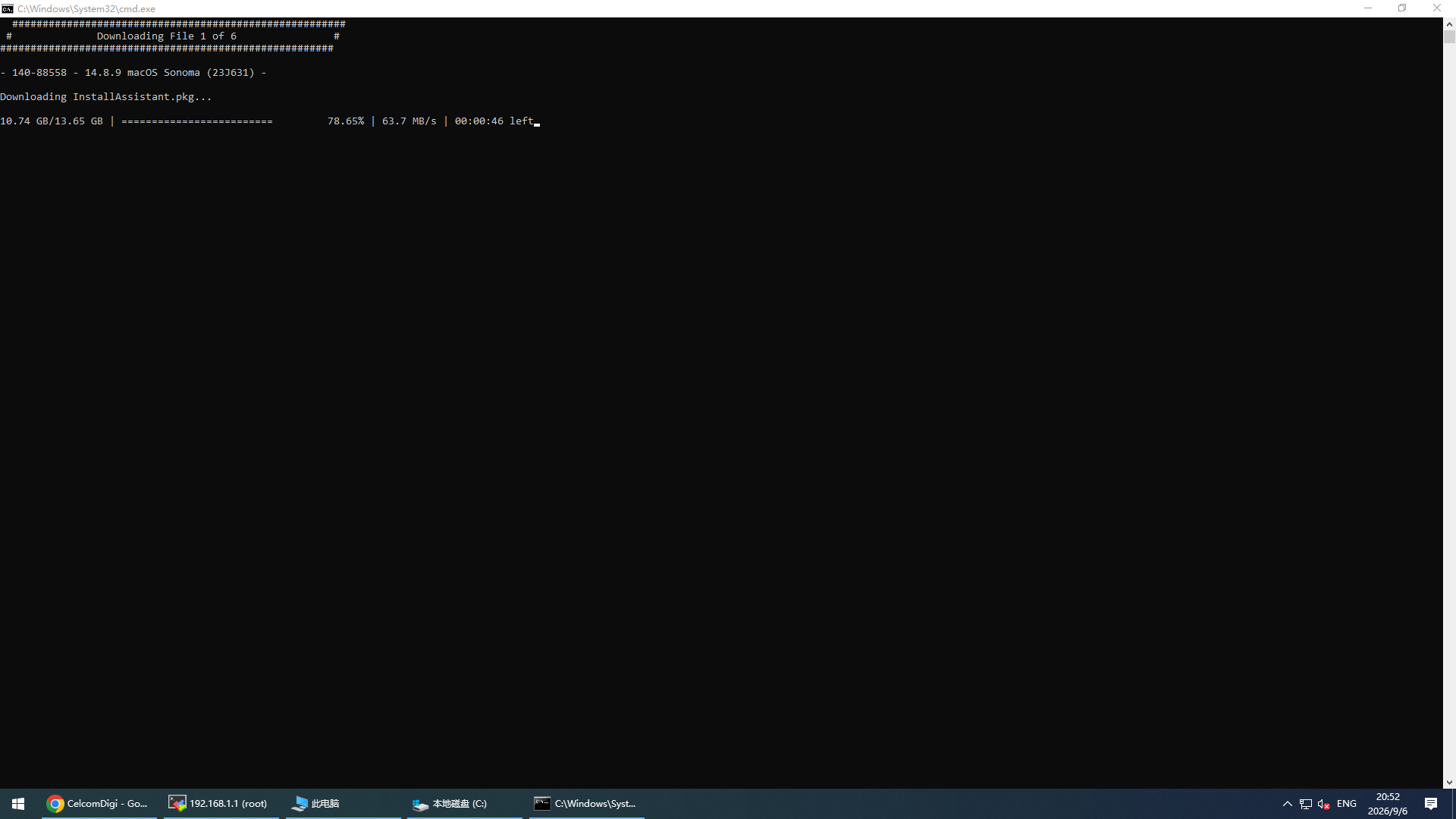The image size is (1456, 819).
Task: Click scrollbar down arrow in console
Action: click(1449, 783)
